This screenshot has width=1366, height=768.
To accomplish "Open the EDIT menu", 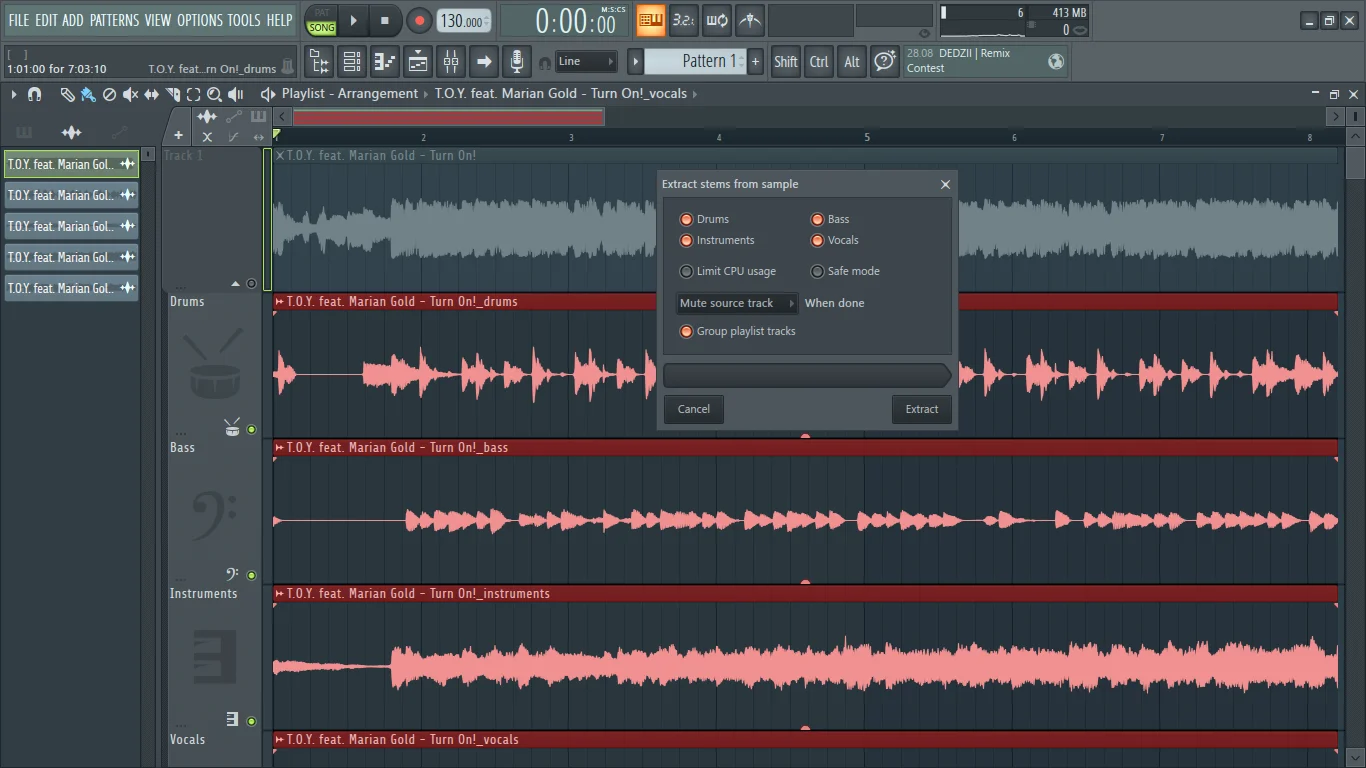I will (46, 20).
